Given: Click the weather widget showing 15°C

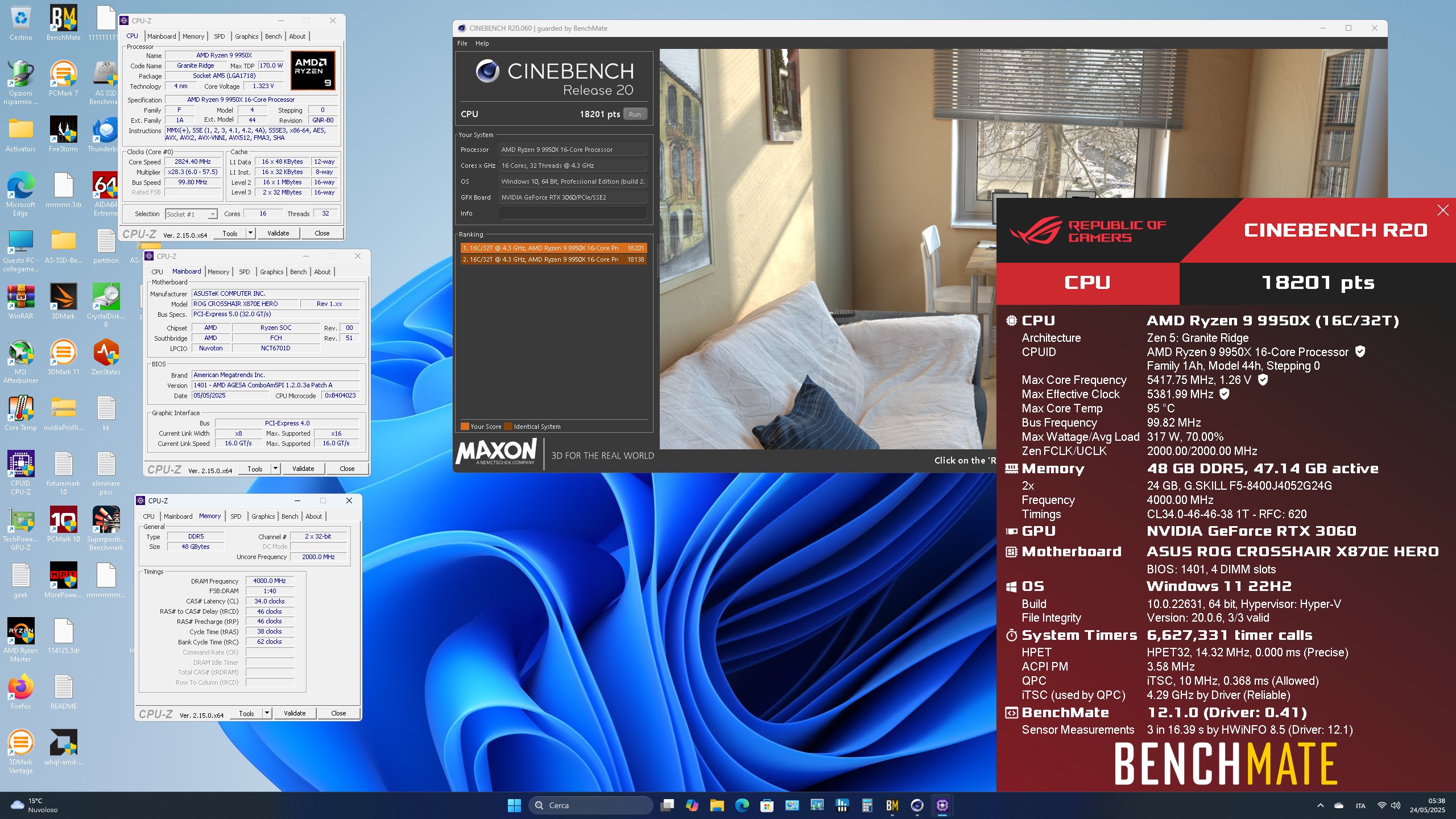Looking at the screenshot, I should pyautogui.click(x=35, y=805).
